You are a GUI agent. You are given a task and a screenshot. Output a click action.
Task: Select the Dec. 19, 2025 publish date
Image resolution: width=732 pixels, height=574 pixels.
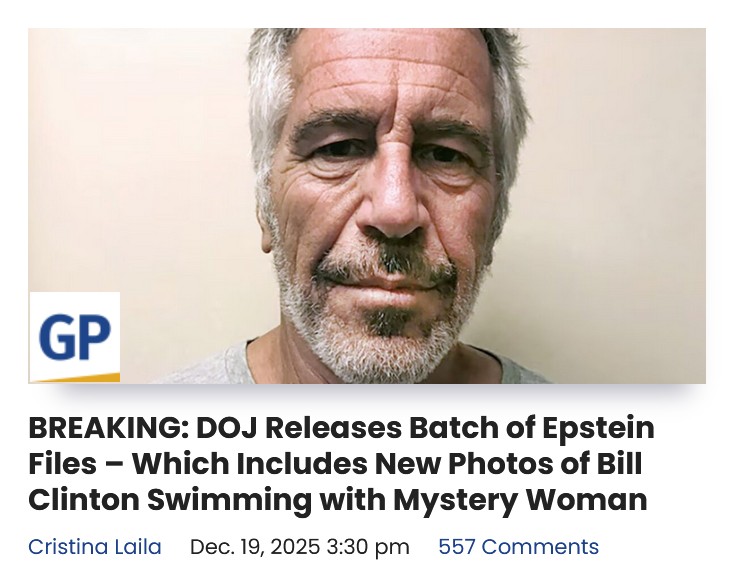click(x=255, y=546)
